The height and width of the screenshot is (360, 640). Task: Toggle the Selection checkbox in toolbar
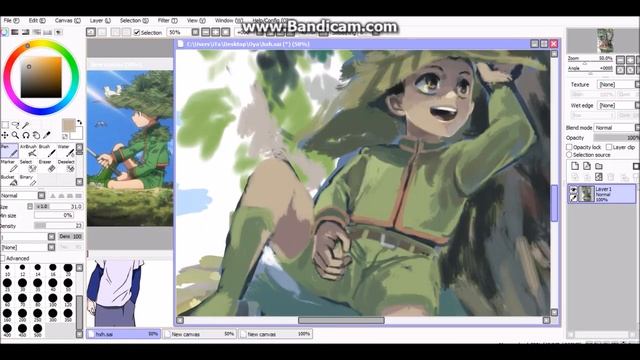coord(137,32)
